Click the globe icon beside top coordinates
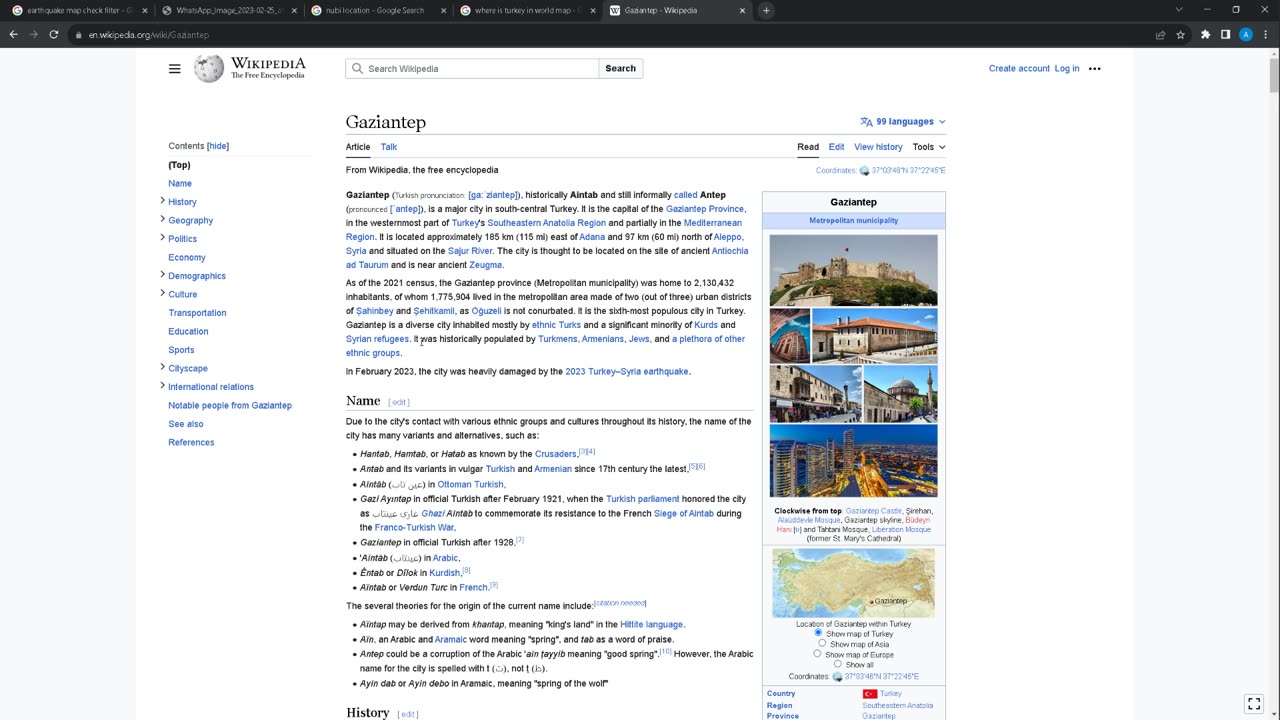 point(864,171)
